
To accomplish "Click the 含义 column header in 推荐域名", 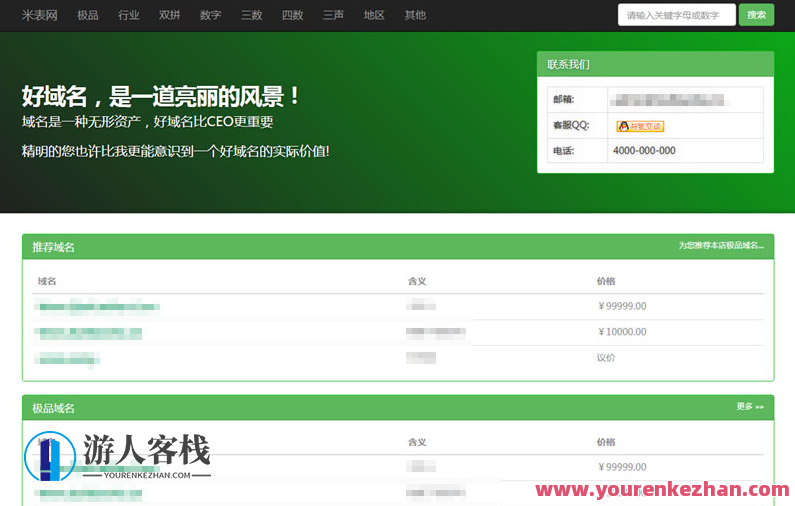I will point(417,281).
